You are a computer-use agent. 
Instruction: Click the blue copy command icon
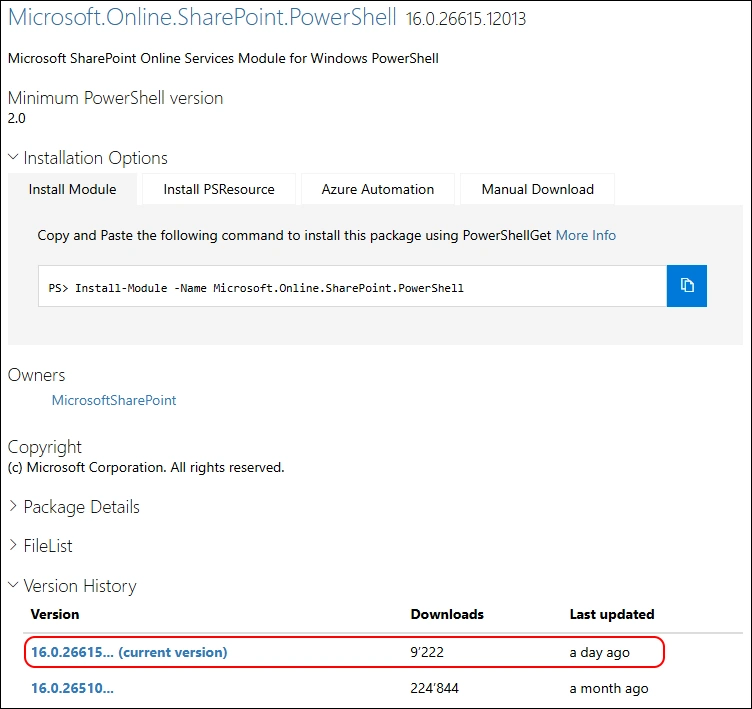[x=687, y=286]
